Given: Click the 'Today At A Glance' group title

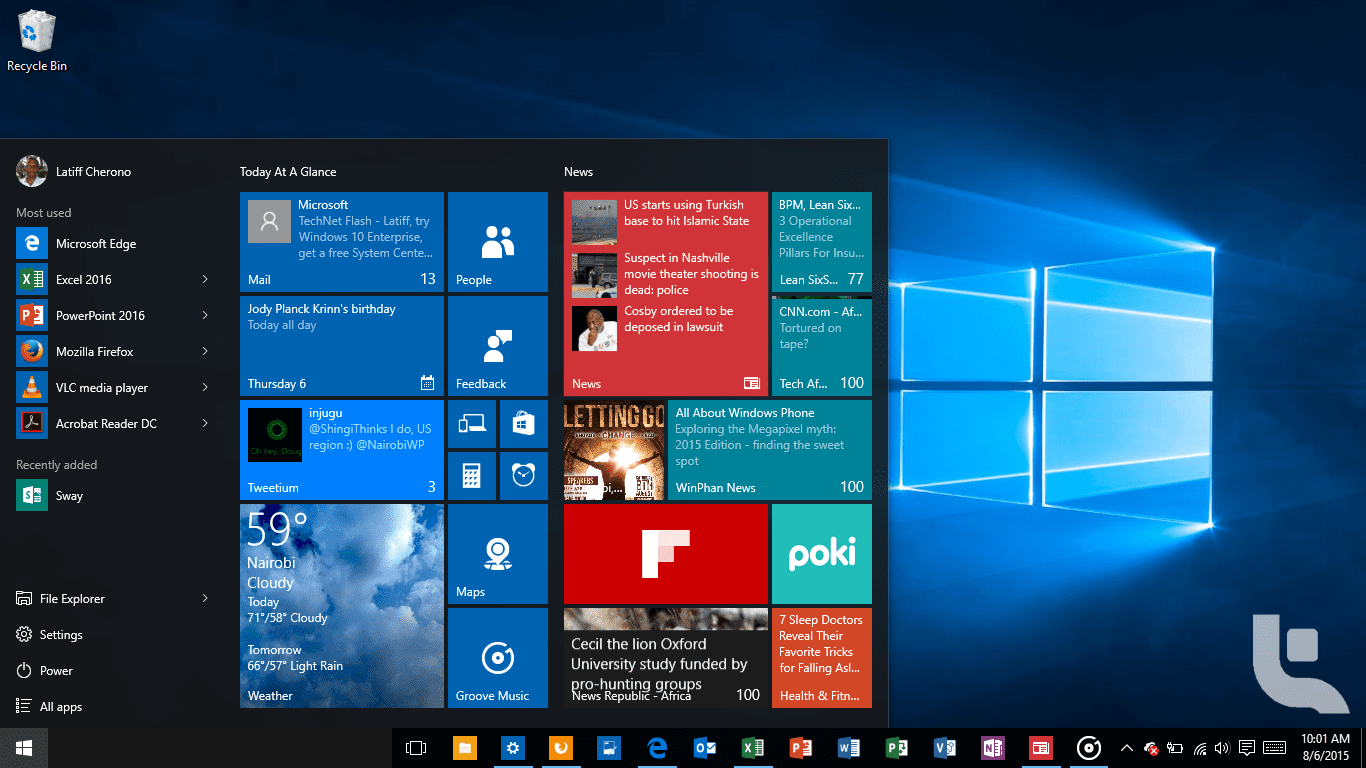Looking at the screenshot, I should (288, 172).
